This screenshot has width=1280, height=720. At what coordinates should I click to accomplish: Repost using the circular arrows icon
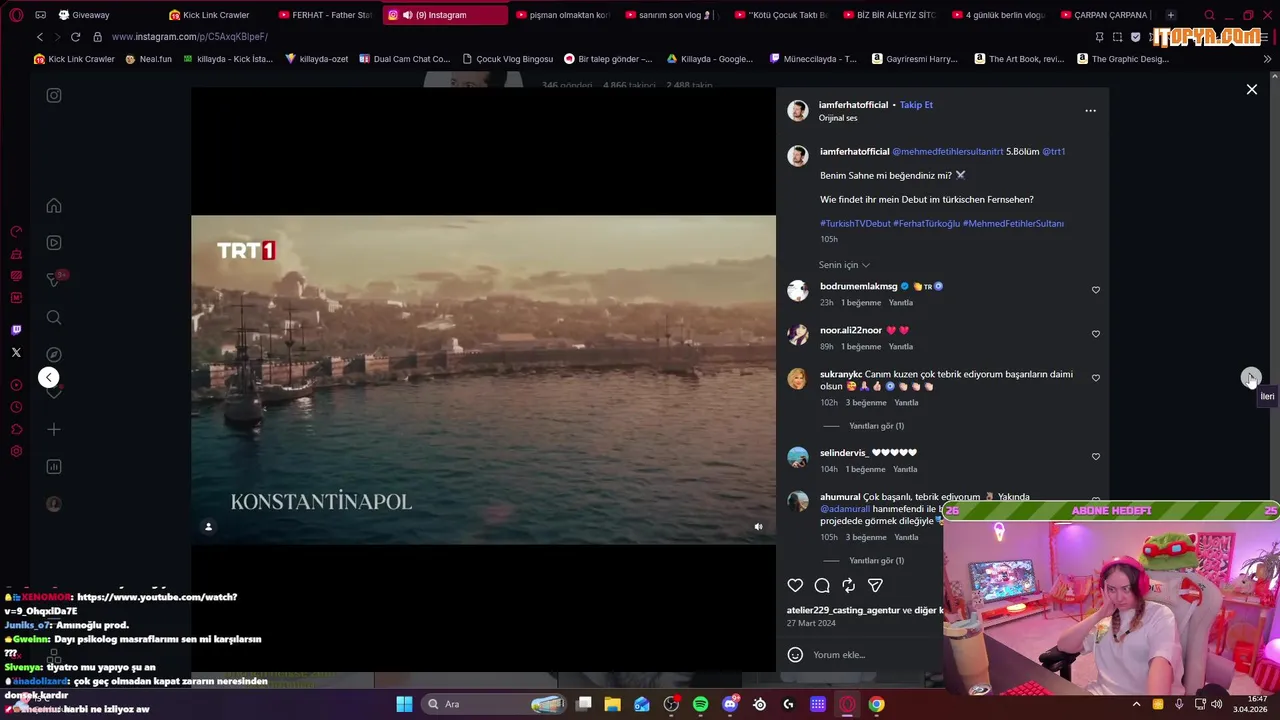pyautogui.click(x=848, y=585)
